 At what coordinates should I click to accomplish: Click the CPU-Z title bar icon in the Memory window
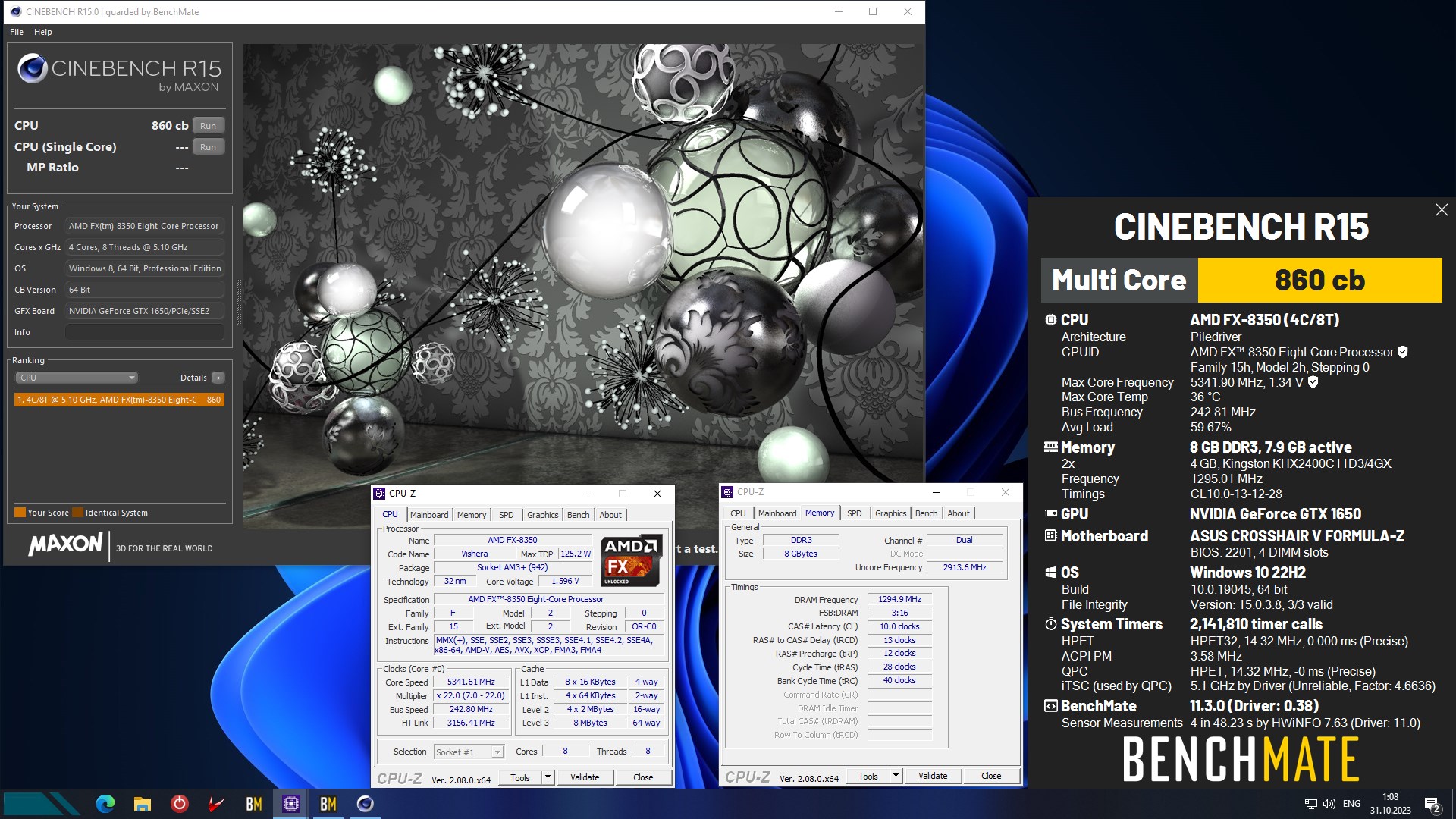(727, 492)
